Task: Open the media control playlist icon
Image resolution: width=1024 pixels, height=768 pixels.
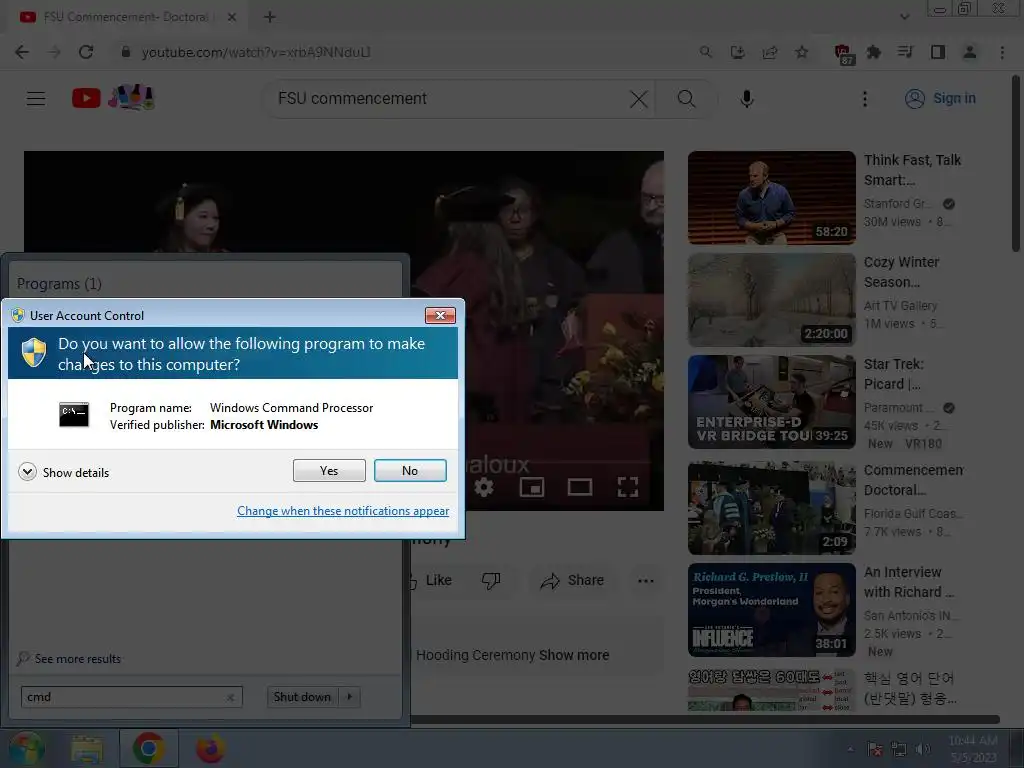Action: tap(905, 52)
